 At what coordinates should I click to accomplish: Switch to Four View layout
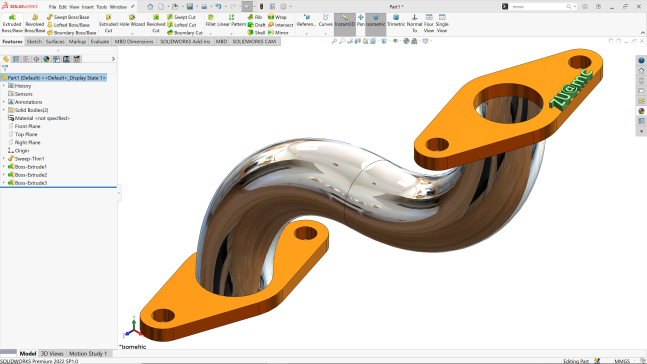[429, 24]
